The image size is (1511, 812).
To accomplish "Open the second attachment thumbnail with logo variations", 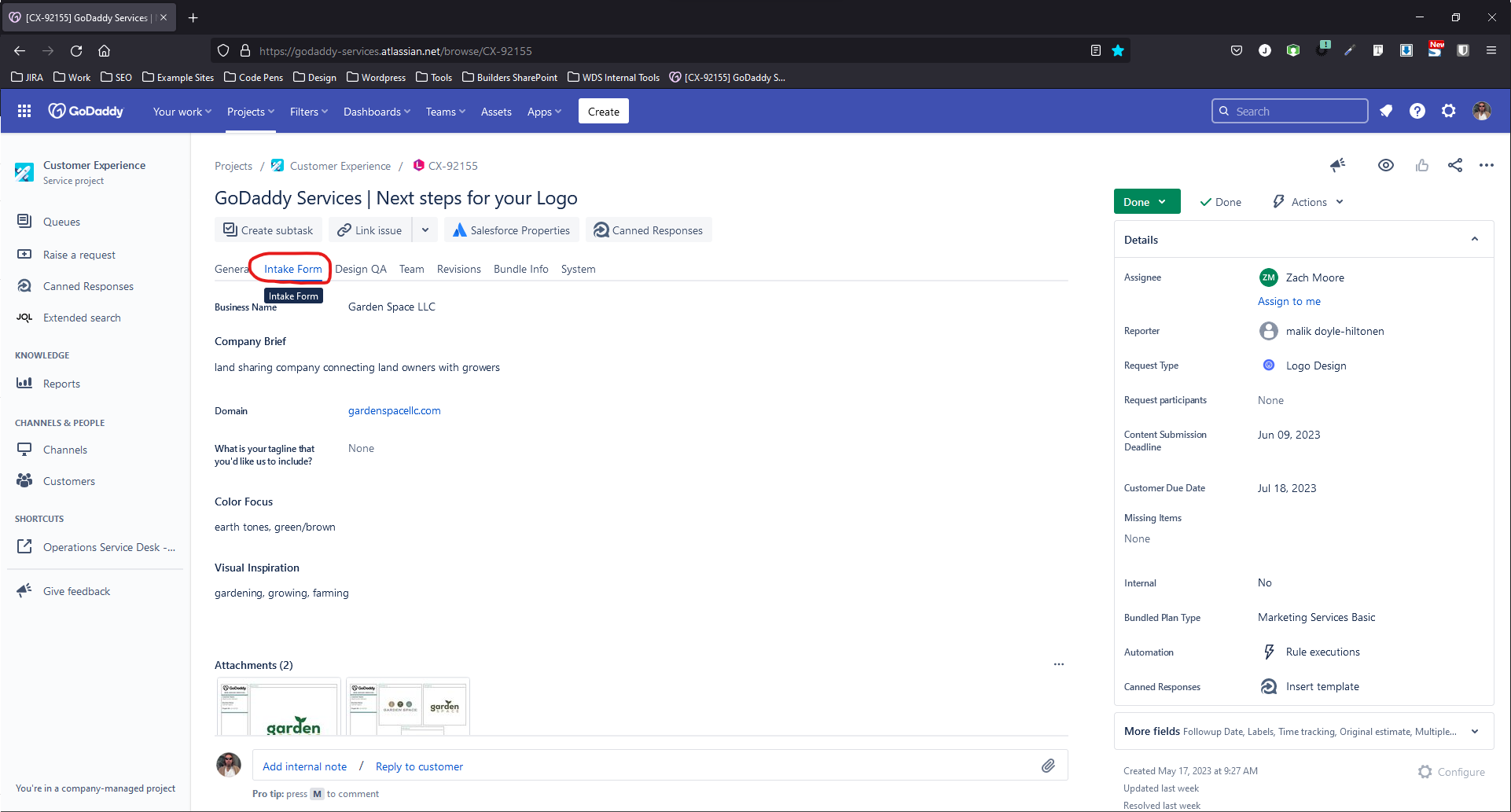I will [x=408, y=707].
